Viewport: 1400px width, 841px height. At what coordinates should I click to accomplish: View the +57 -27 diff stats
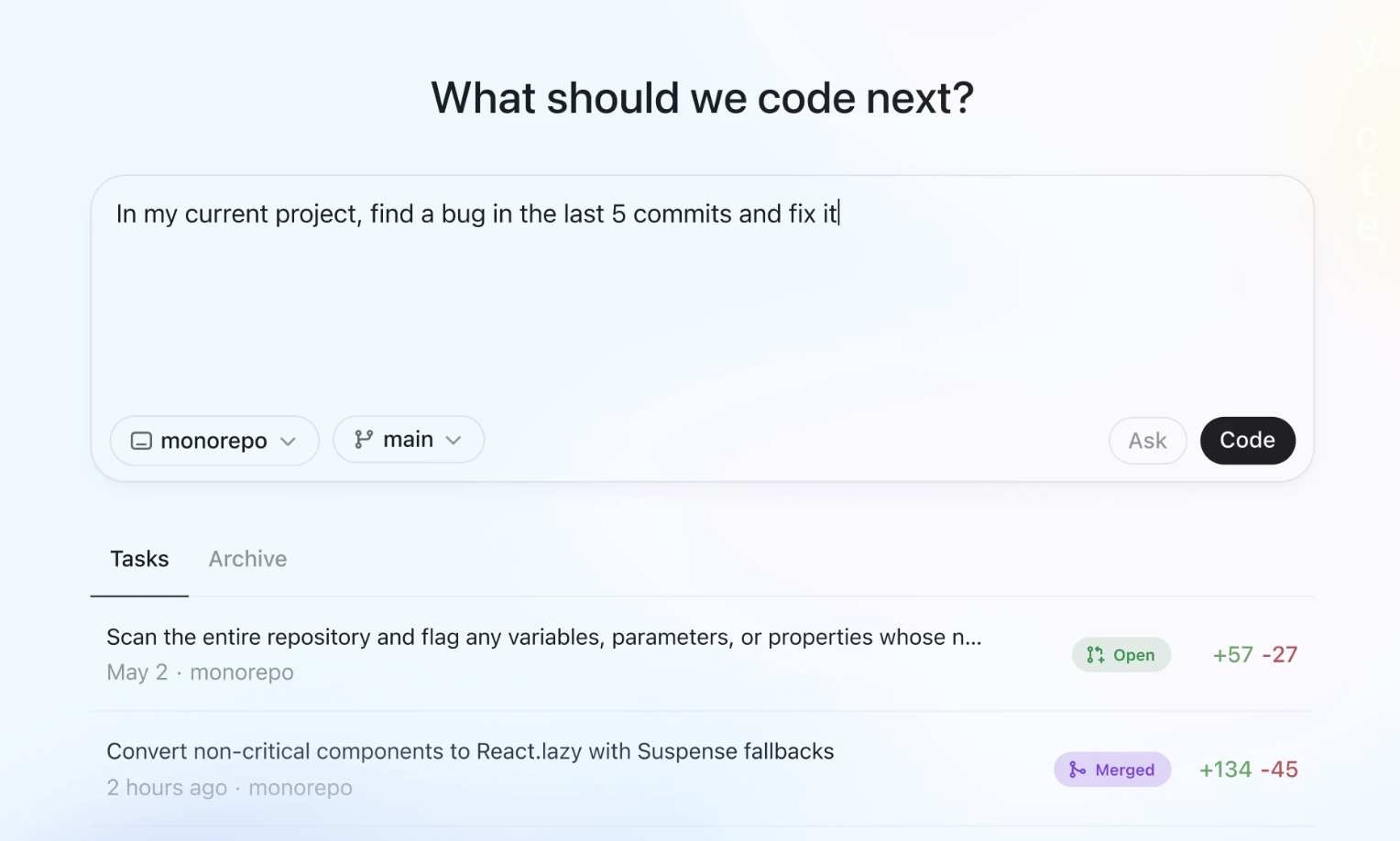(1255, 655)
